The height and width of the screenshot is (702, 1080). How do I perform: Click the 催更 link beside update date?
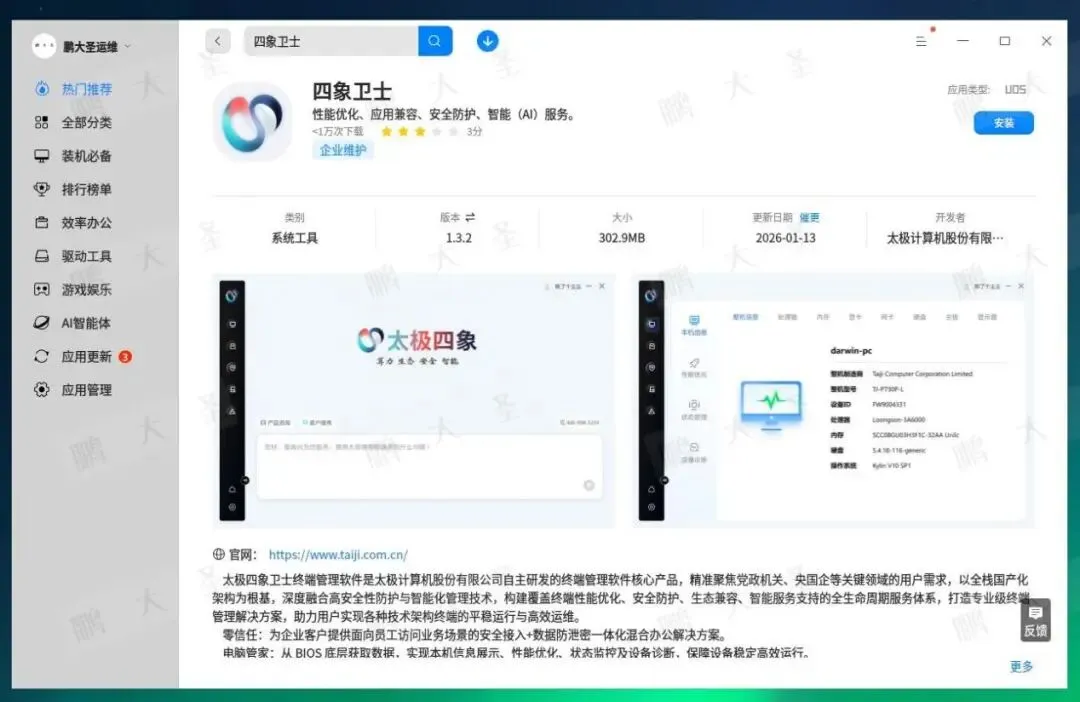(809, 218)
